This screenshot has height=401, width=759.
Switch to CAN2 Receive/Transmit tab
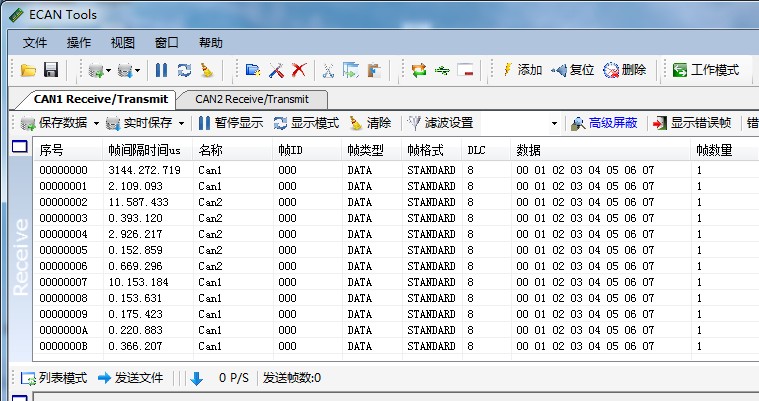coord(252,99)
